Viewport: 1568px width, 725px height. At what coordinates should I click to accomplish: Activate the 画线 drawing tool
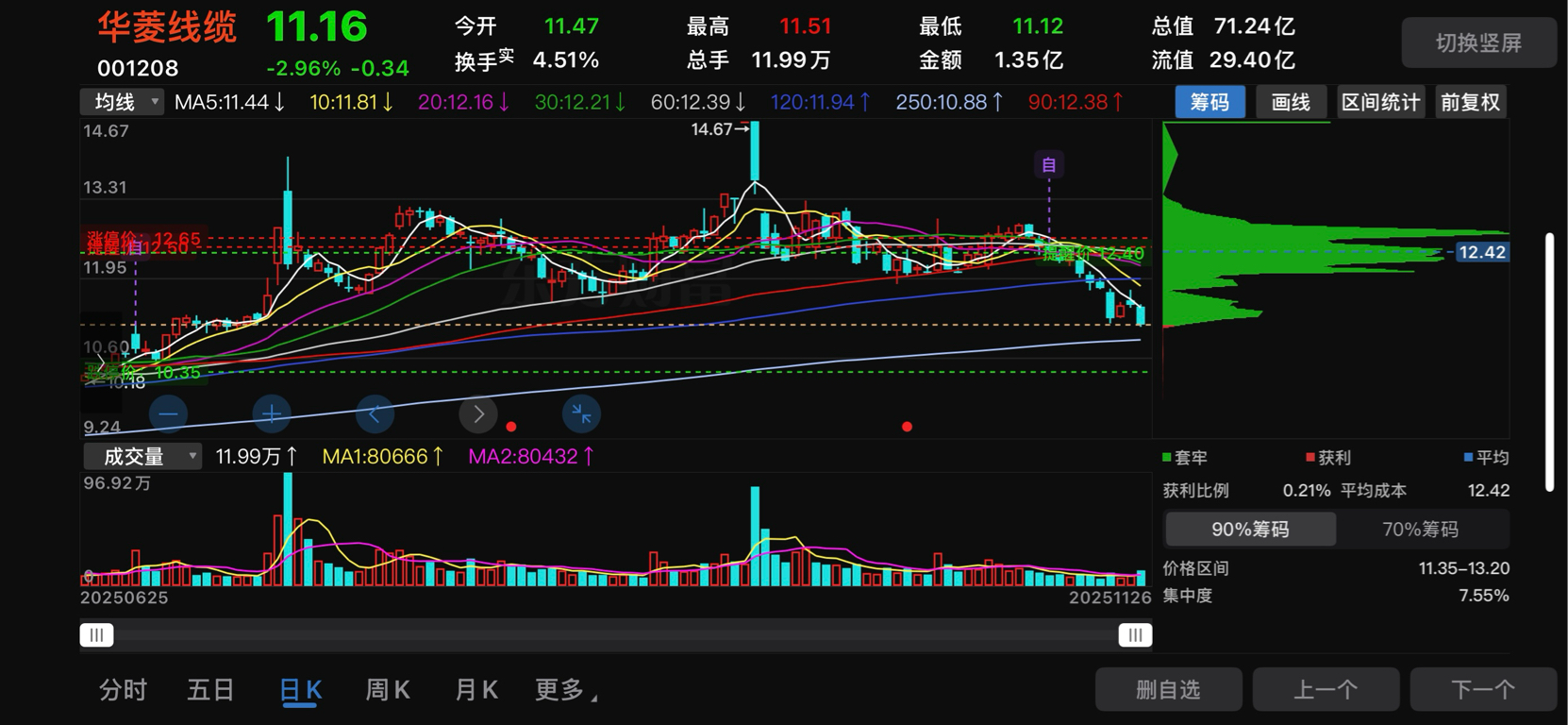coord(1291,102)
